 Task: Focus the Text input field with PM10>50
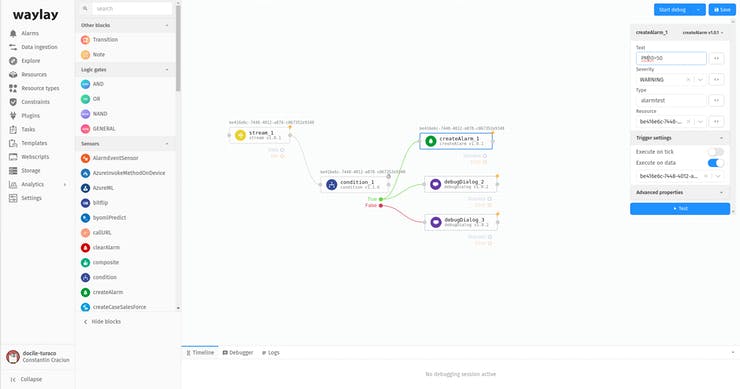pos(671,59)
